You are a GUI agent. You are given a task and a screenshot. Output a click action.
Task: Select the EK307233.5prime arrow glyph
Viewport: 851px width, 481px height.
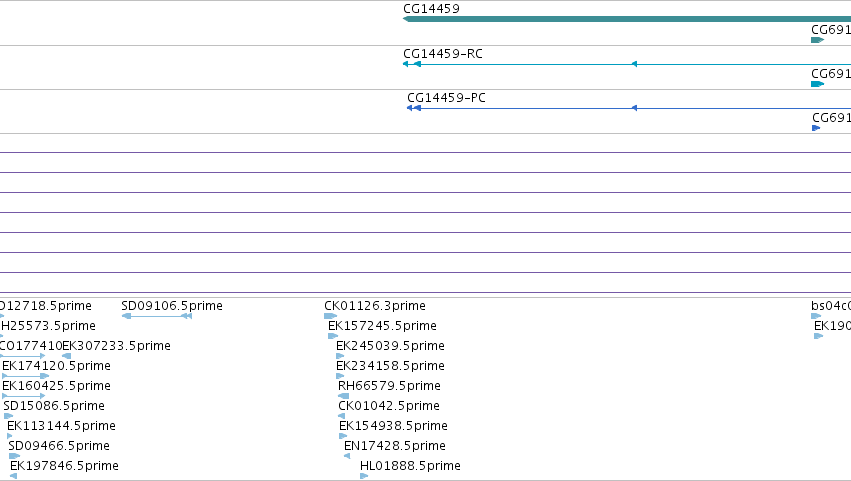point(67,356)
